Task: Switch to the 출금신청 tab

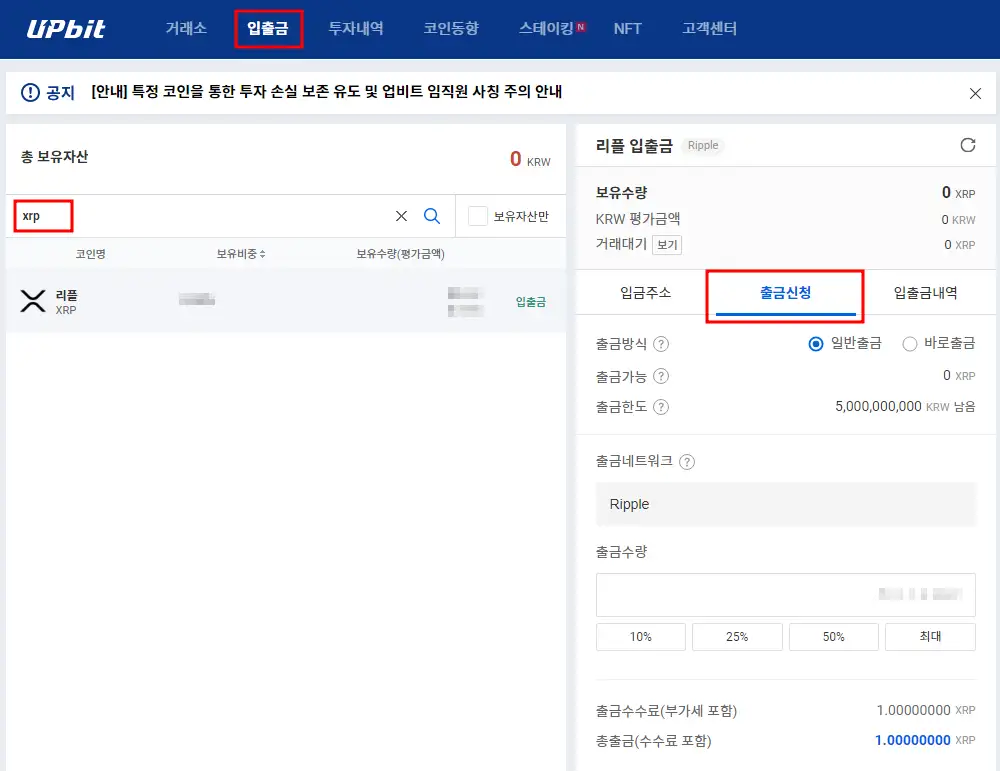Action: click(786, 293)
